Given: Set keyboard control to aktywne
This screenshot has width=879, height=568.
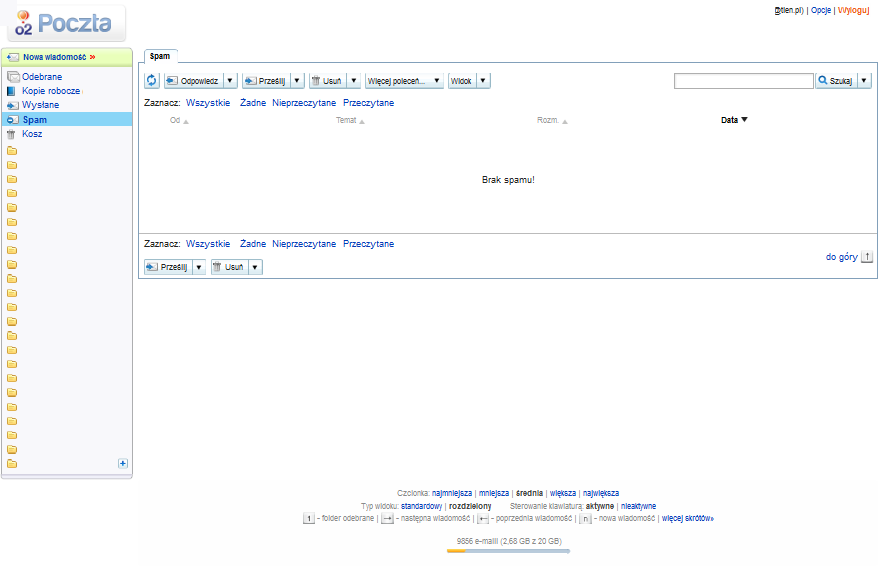Looking at the screenshot, I should point(600,506).
